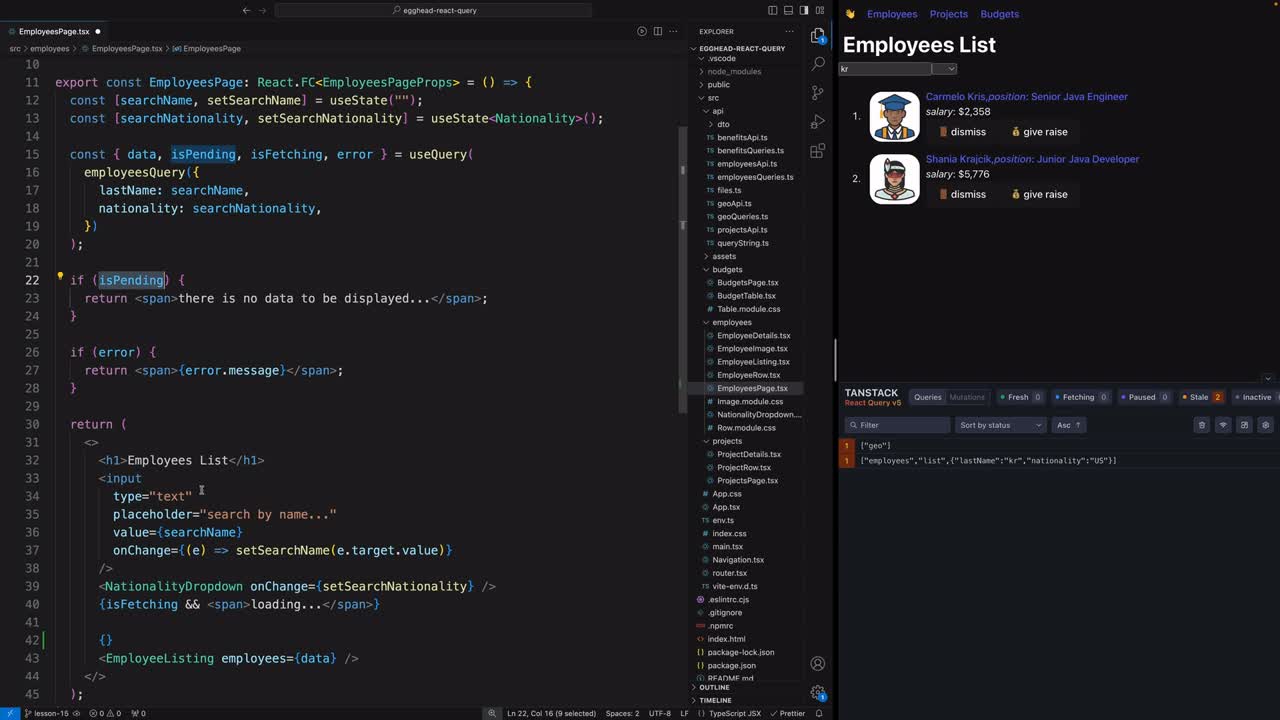Toggle the primary sidebar layout button
This screenshot has height=720, width=1280.
point(773,10)
